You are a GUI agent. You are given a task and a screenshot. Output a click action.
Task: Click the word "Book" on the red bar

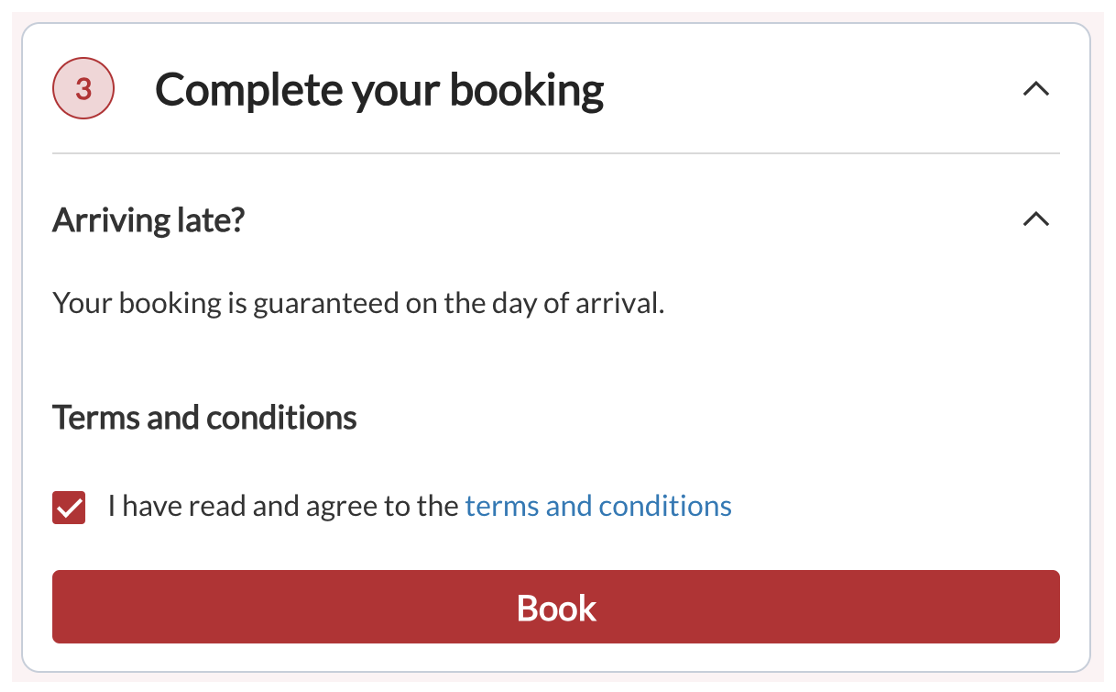tap(556, 608)
